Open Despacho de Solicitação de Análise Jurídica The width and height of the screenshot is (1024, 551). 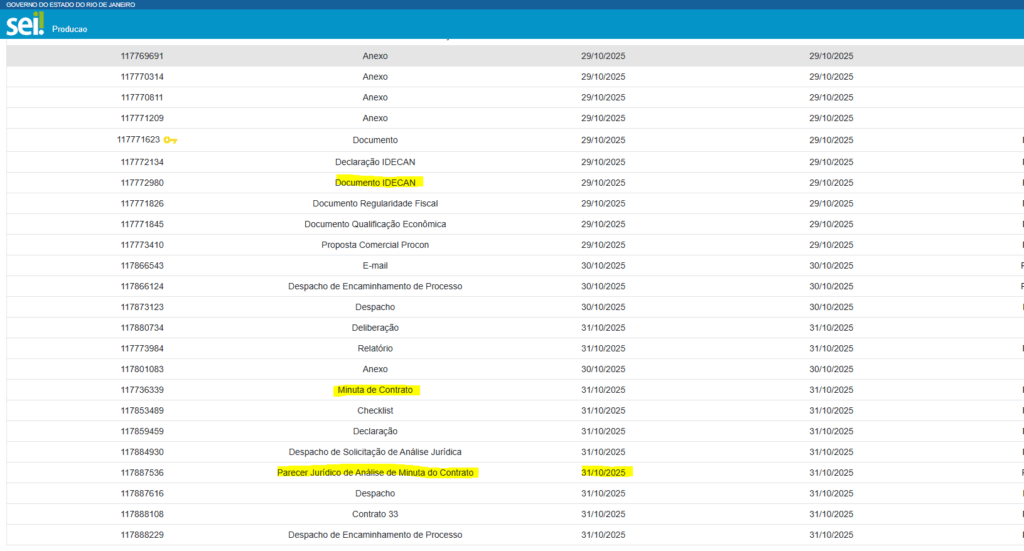(x=375, y=452)
